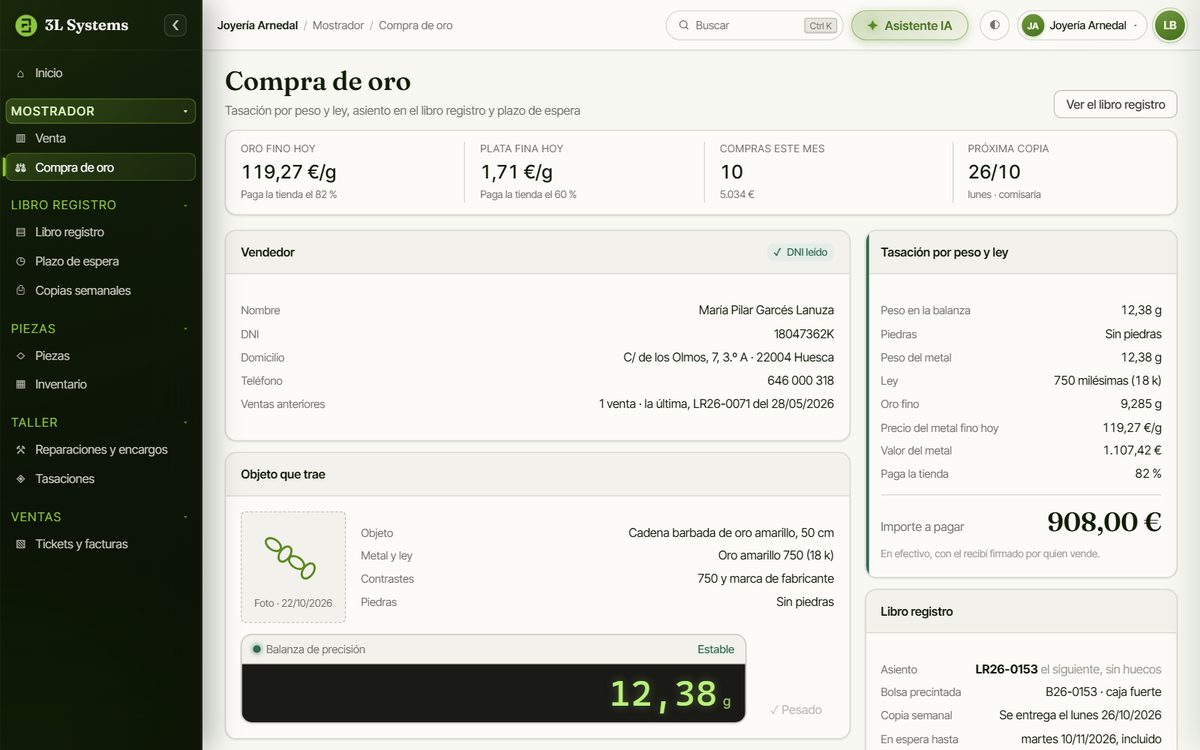Click the Ley value 750 milésimas (18 k)
Screen dimensions: 1200x750
click(x=1108, y=381)
